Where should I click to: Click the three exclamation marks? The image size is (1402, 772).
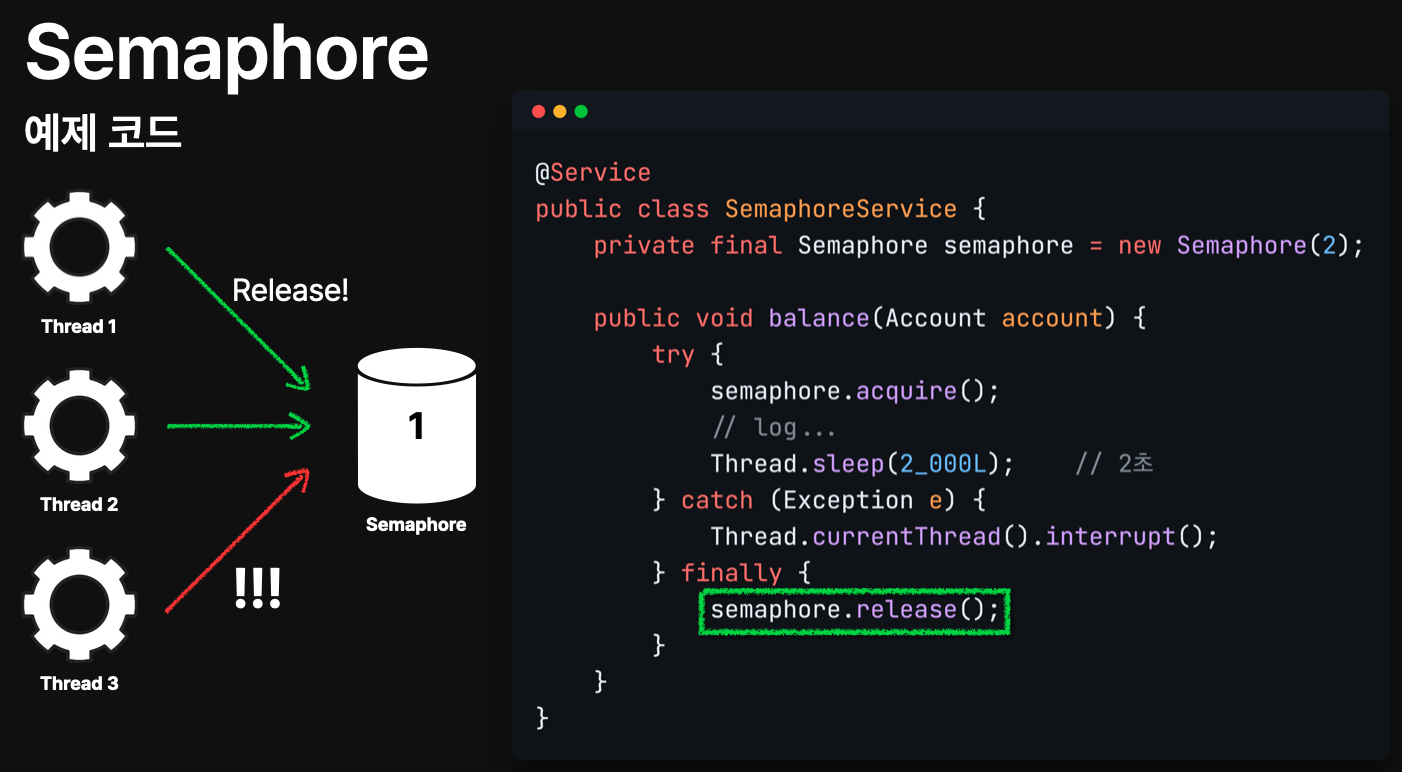(257, 588)
